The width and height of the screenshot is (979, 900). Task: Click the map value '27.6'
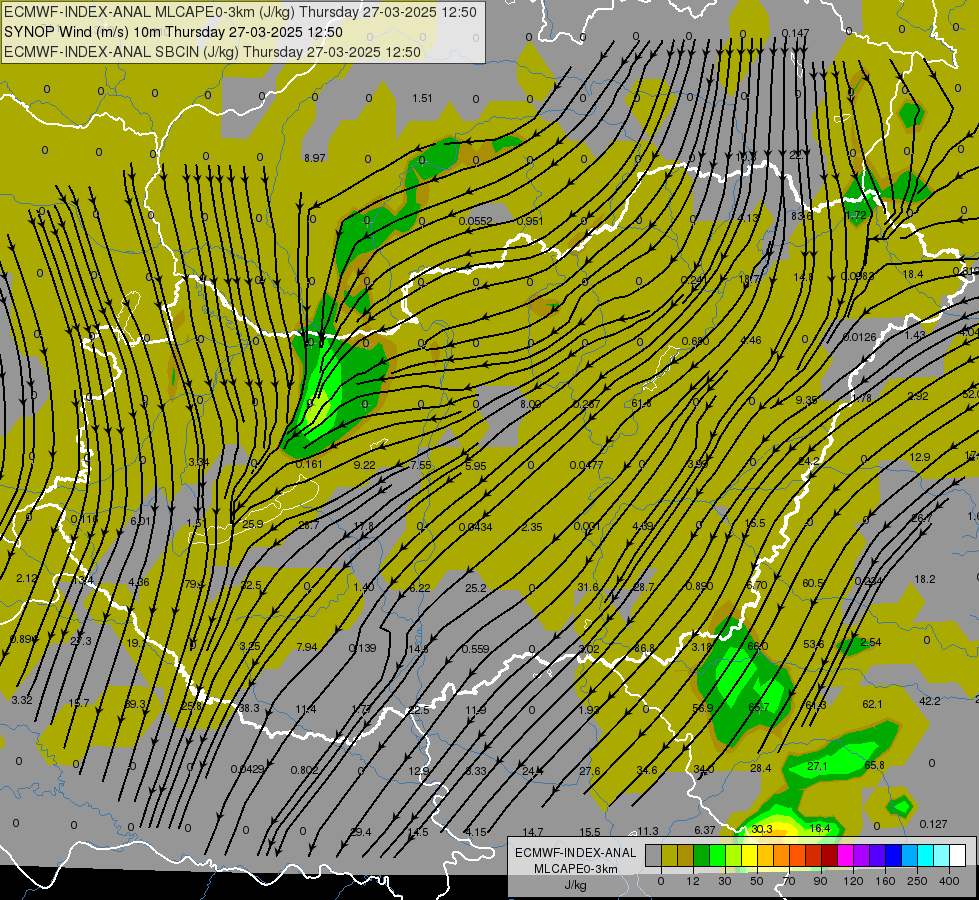[x=590, y=771]
